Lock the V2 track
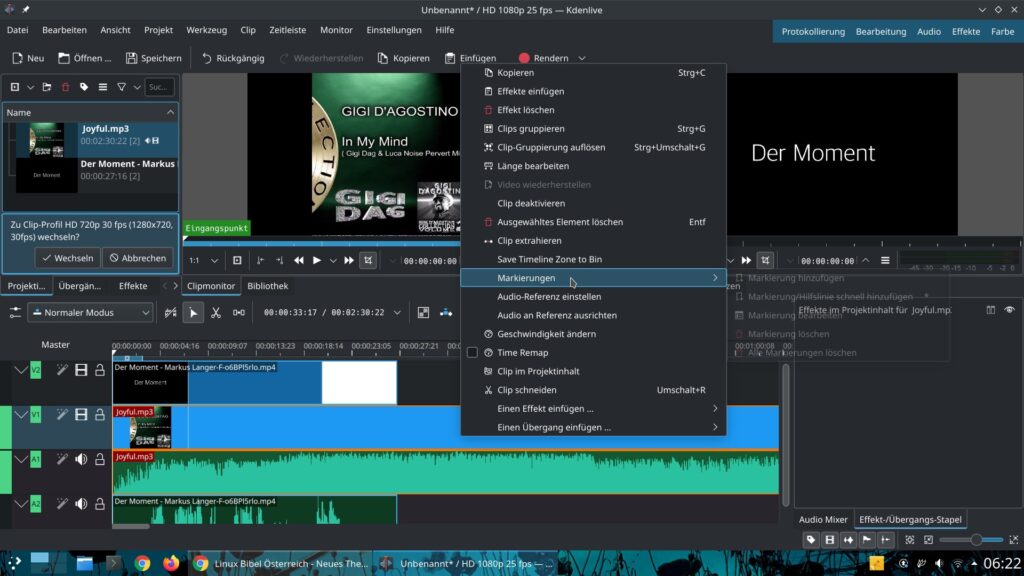Viewport: 1024px width, 576px height. click(100, 370)
